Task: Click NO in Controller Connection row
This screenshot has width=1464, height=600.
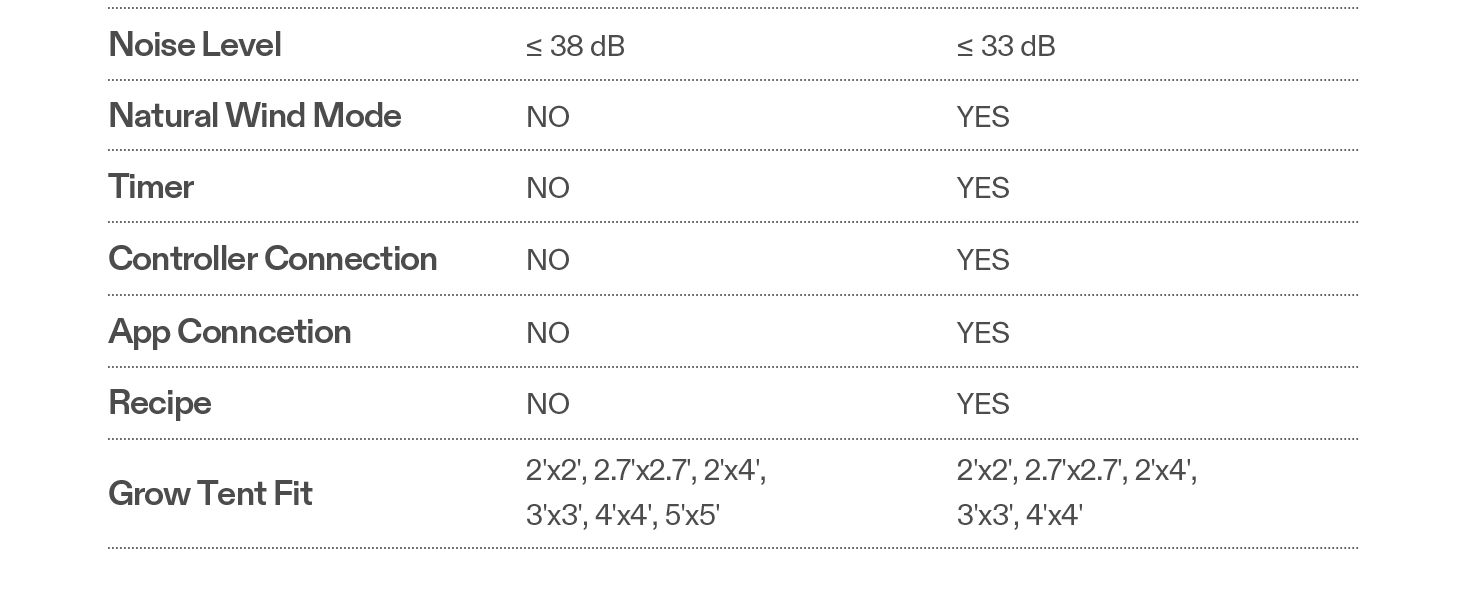Action: pos(548,261)
